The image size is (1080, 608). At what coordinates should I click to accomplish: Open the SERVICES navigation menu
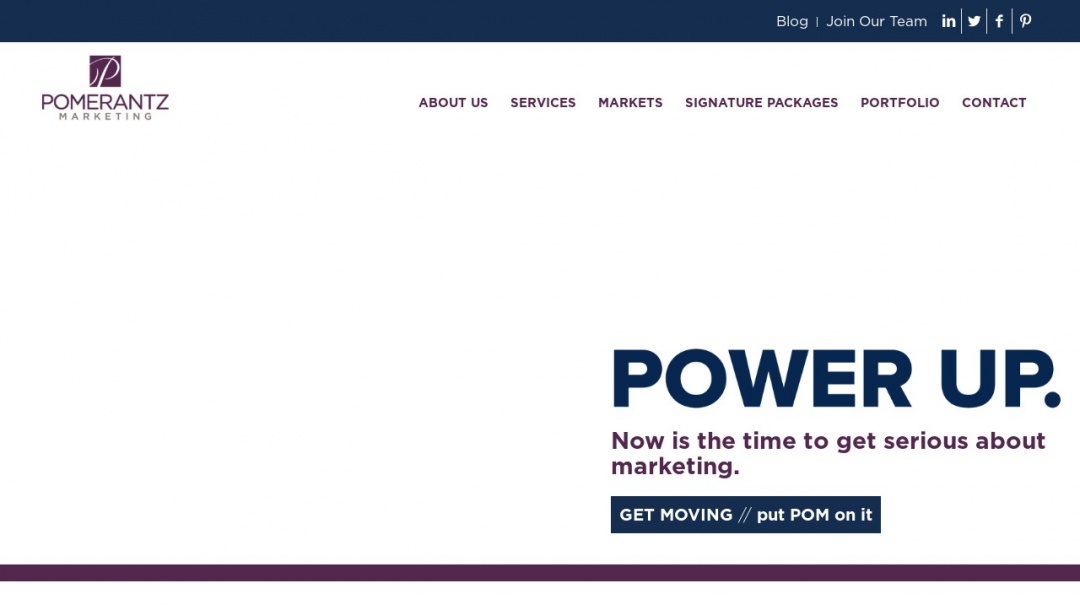[x=543, y=102]
